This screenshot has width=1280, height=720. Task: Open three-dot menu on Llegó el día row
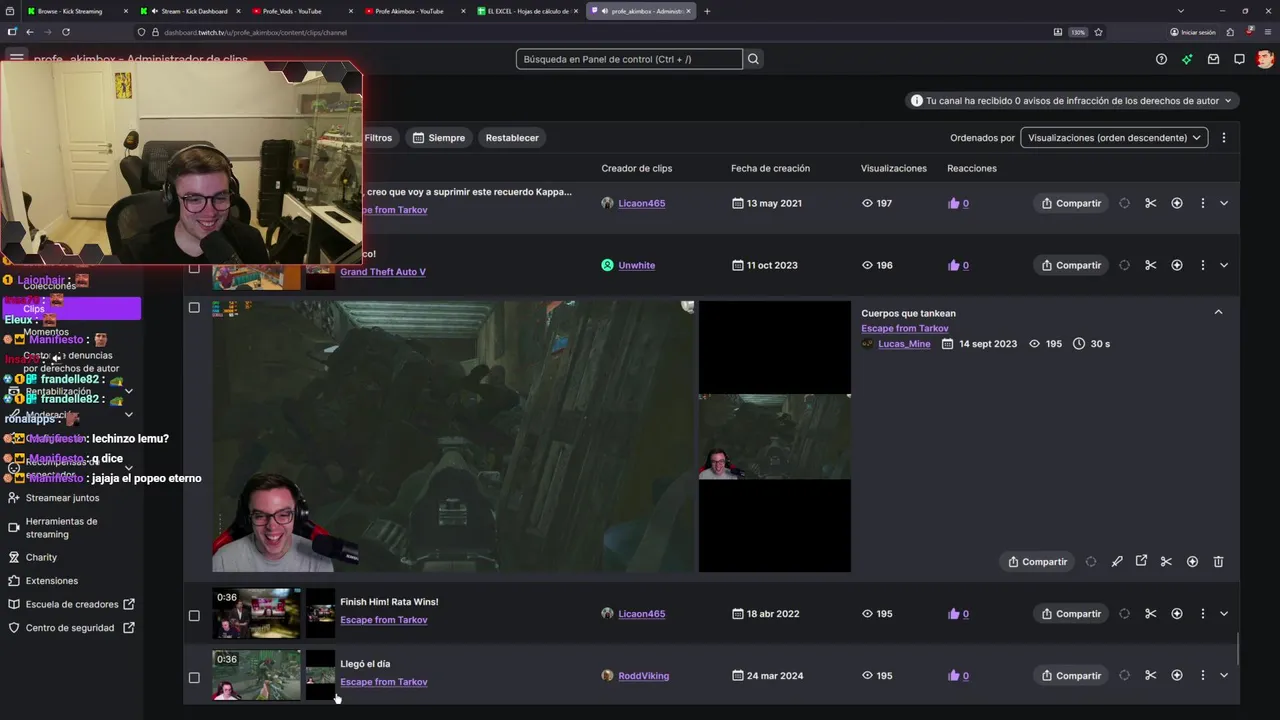pos(1202,676)
